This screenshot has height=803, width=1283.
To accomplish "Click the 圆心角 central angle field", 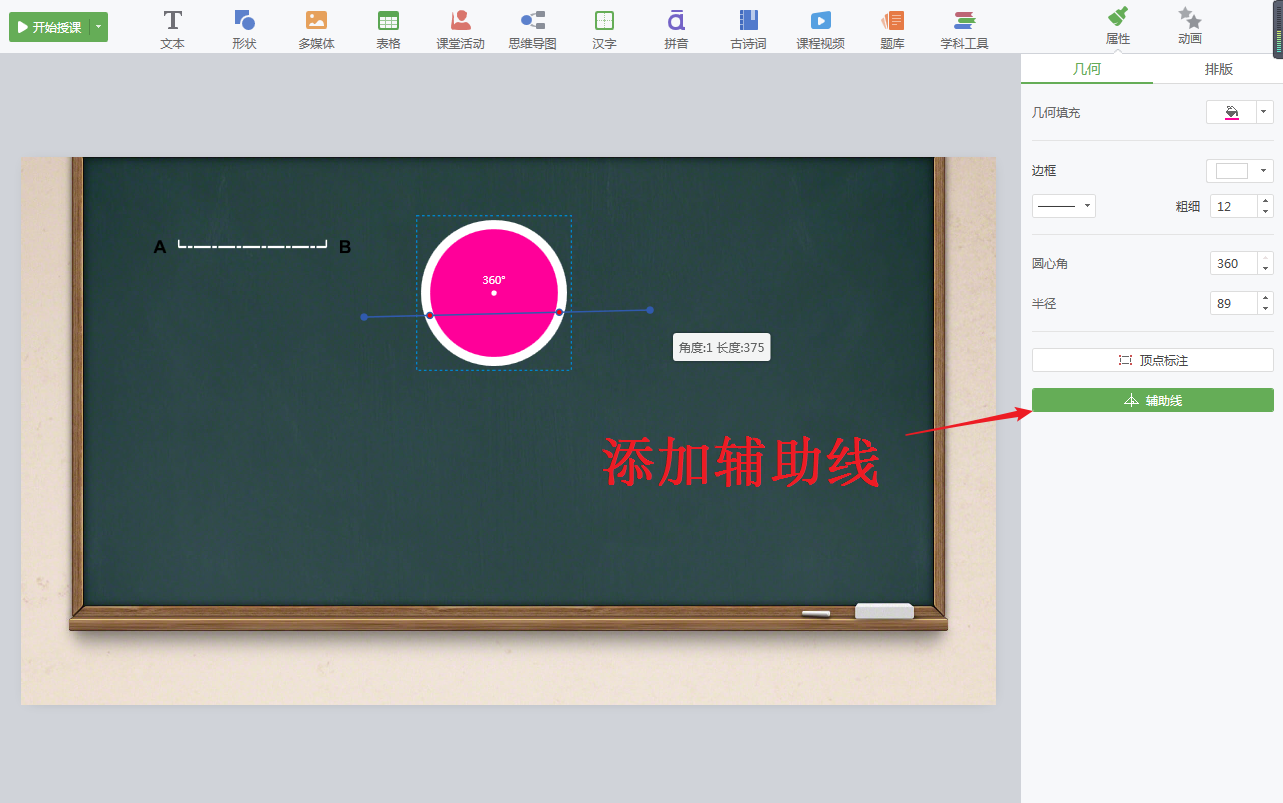I will click(1234, 264).
